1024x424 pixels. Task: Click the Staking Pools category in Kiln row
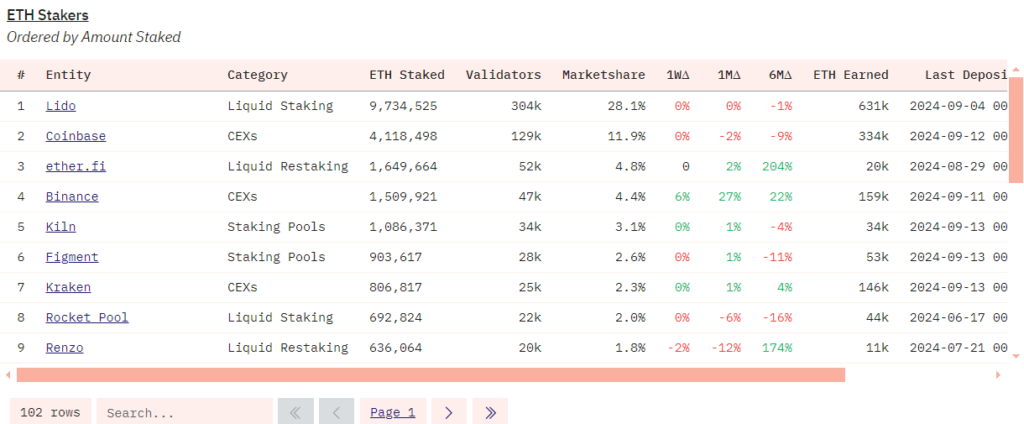[x=276, y=227]
